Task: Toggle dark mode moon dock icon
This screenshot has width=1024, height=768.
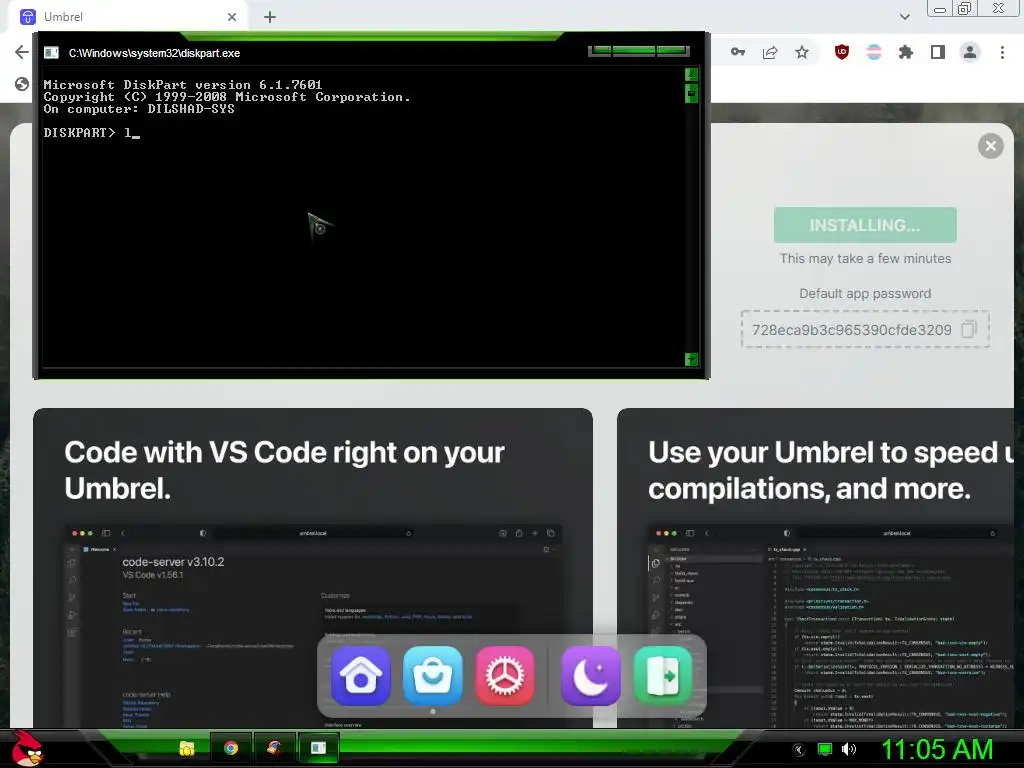Action: [591, 676]
